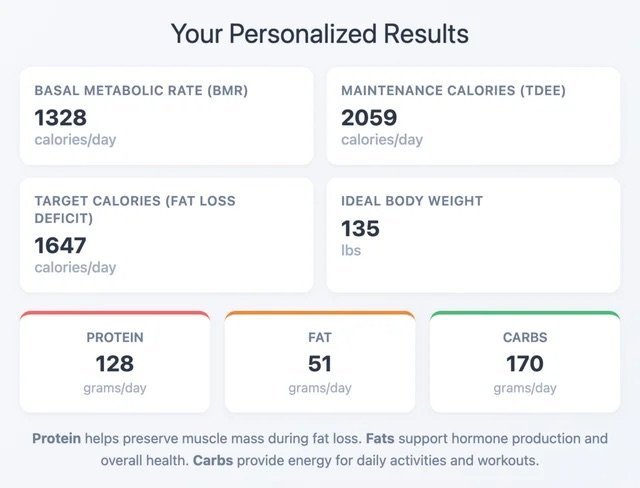640x488 pixels.
Task: Click the Your Personalized Results heading
Action: (319, 34)
